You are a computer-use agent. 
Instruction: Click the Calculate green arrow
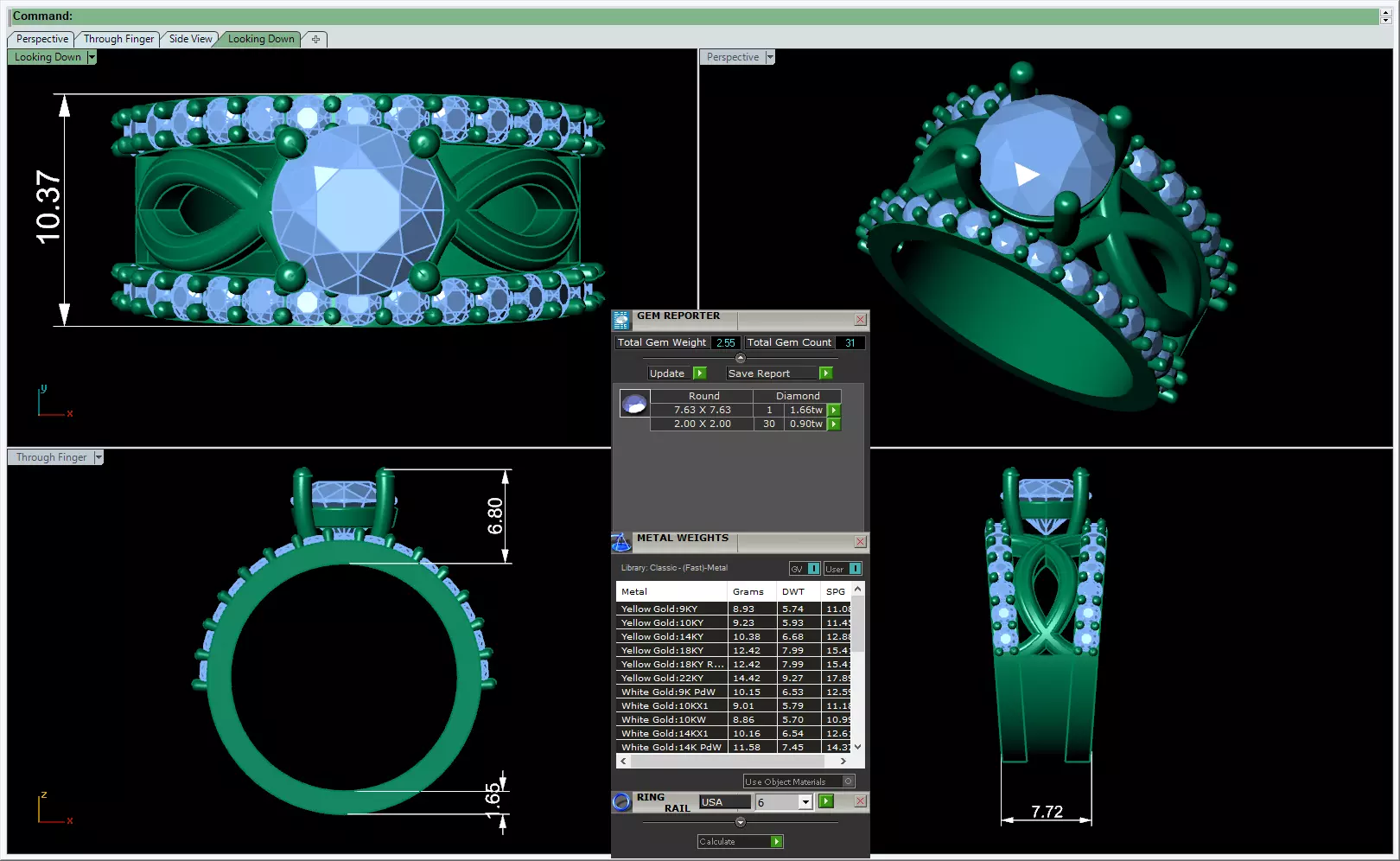(777, 842)
